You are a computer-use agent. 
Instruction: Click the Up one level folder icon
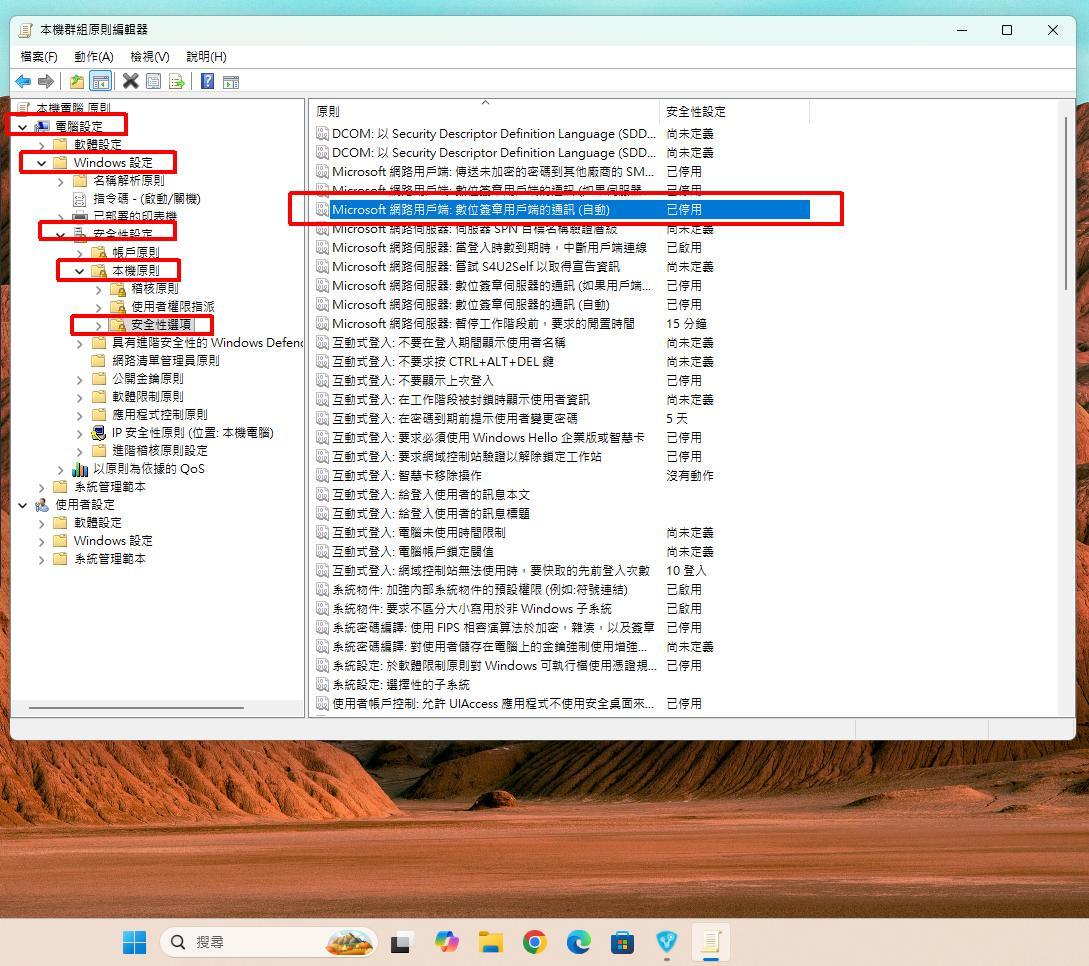click(77, 82)
